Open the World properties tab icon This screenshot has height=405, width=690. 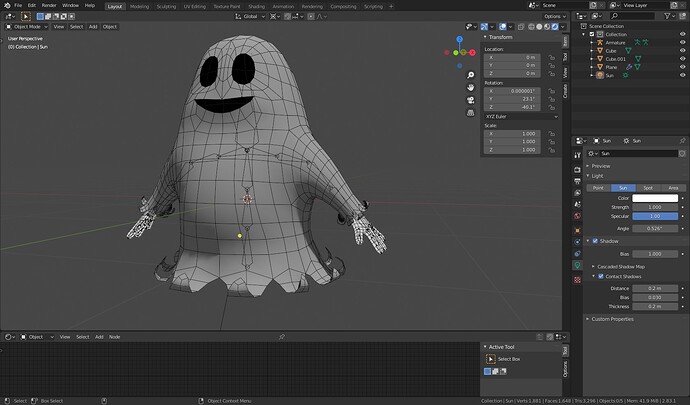pyautogui.click(x=577, y=216)
